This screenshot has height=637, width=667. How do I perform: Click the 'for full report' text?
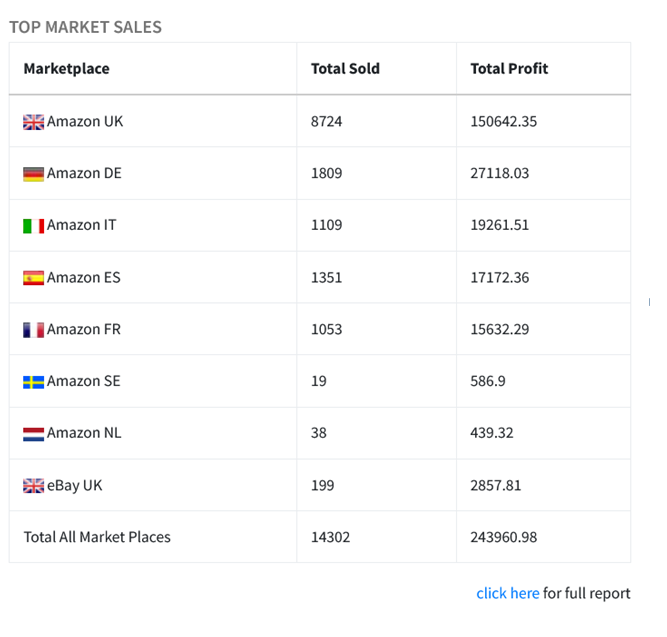(587, 593)
